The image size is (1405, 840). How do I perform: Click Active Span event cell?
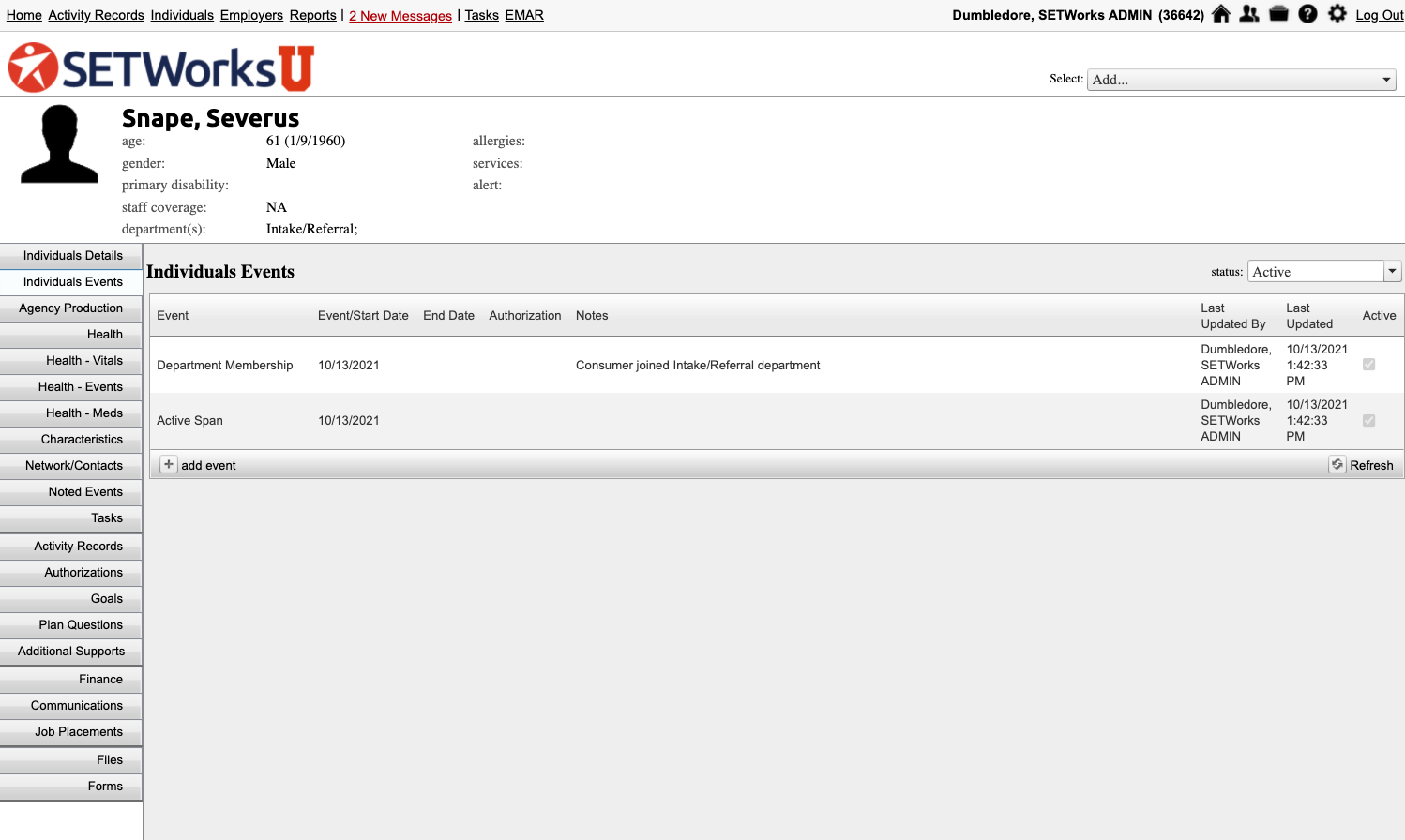point(189,420)
